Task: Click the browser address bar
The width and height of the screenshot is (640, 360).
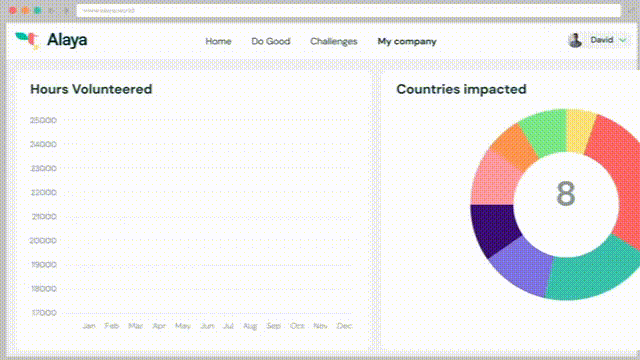Action: point(349,10)
